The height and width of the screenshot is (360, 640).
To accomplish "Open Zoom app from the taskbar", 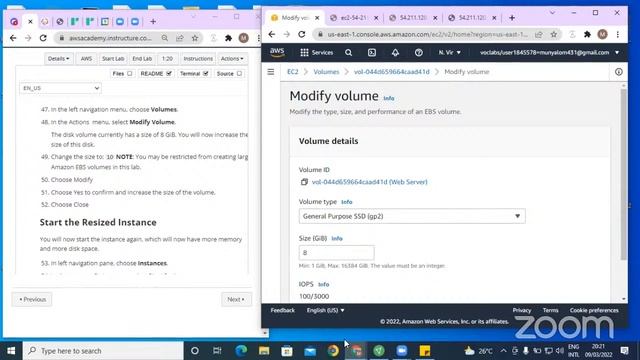I will (402, 351).
